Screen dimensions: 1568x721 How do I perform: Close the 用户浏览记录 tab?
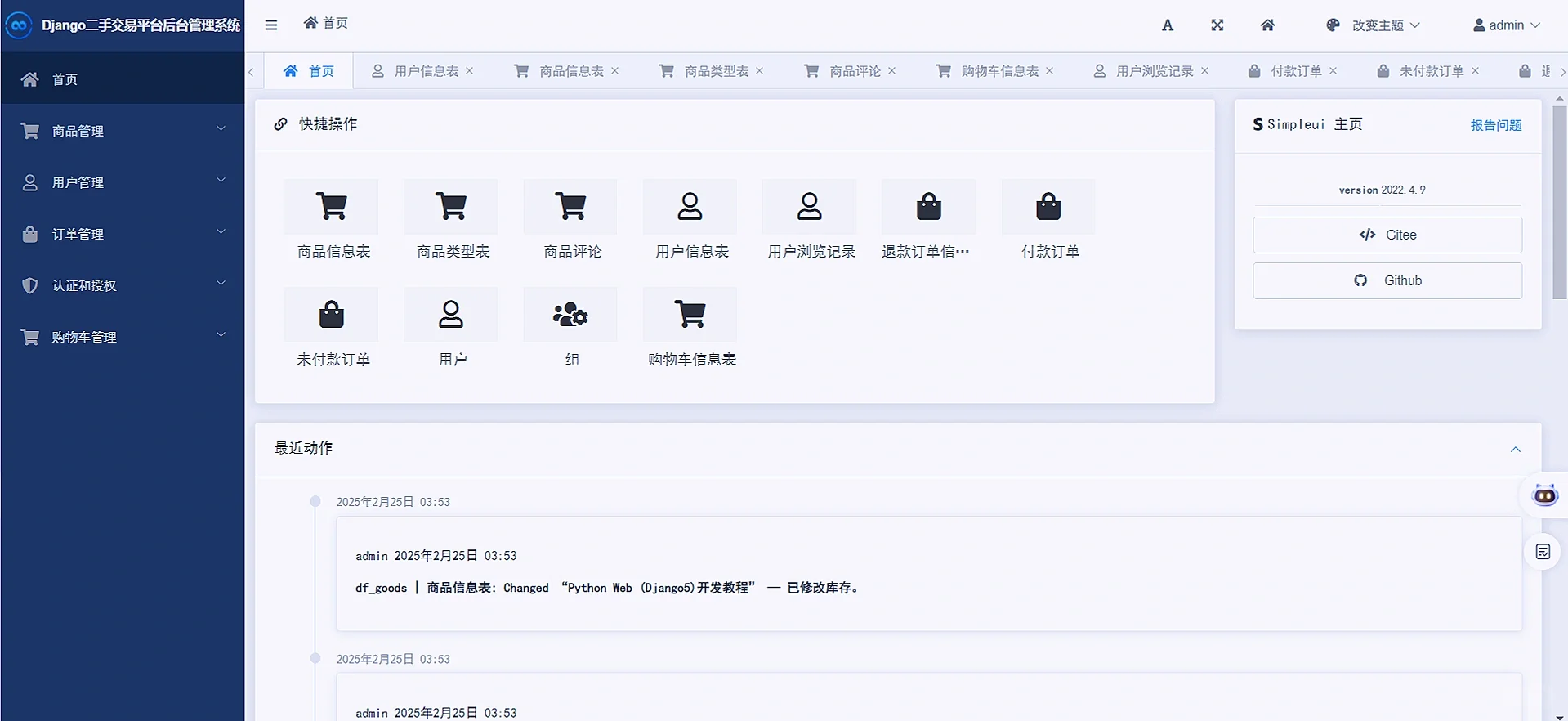pyautogui.click(x=1205, y=71)
